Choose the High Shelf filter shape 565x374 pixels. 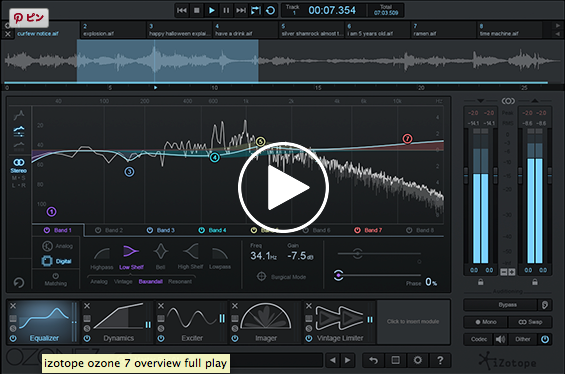point(190,257)
